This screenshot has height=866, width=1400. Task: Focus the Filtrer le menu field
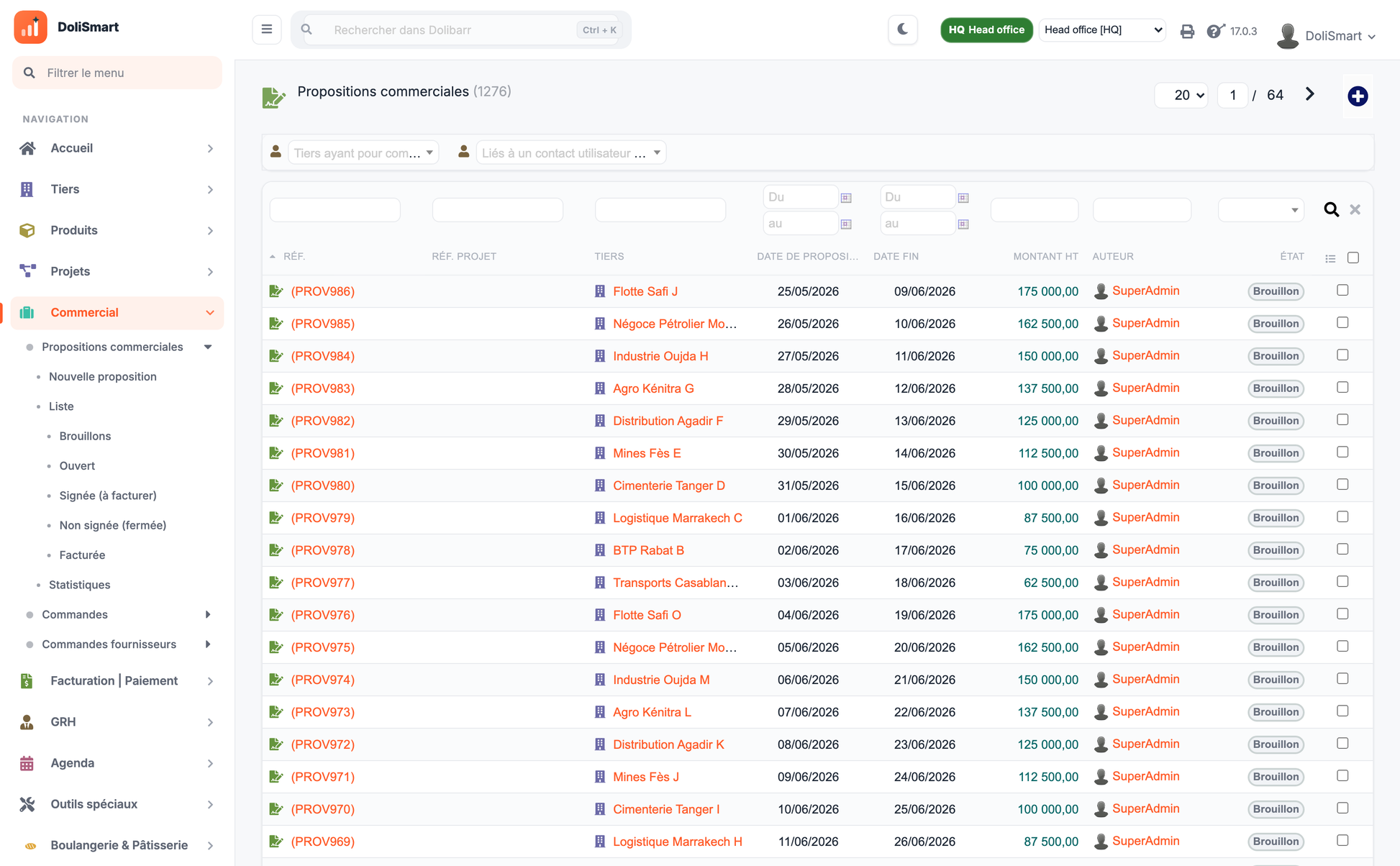tap(117, 73)
